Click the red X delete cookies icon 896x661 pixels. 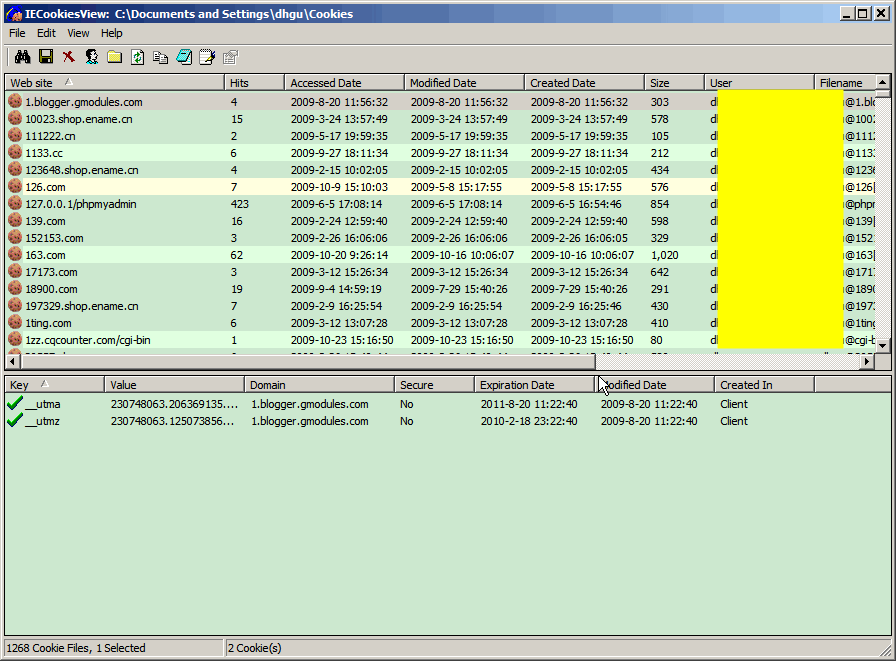(x=69, y=58)
